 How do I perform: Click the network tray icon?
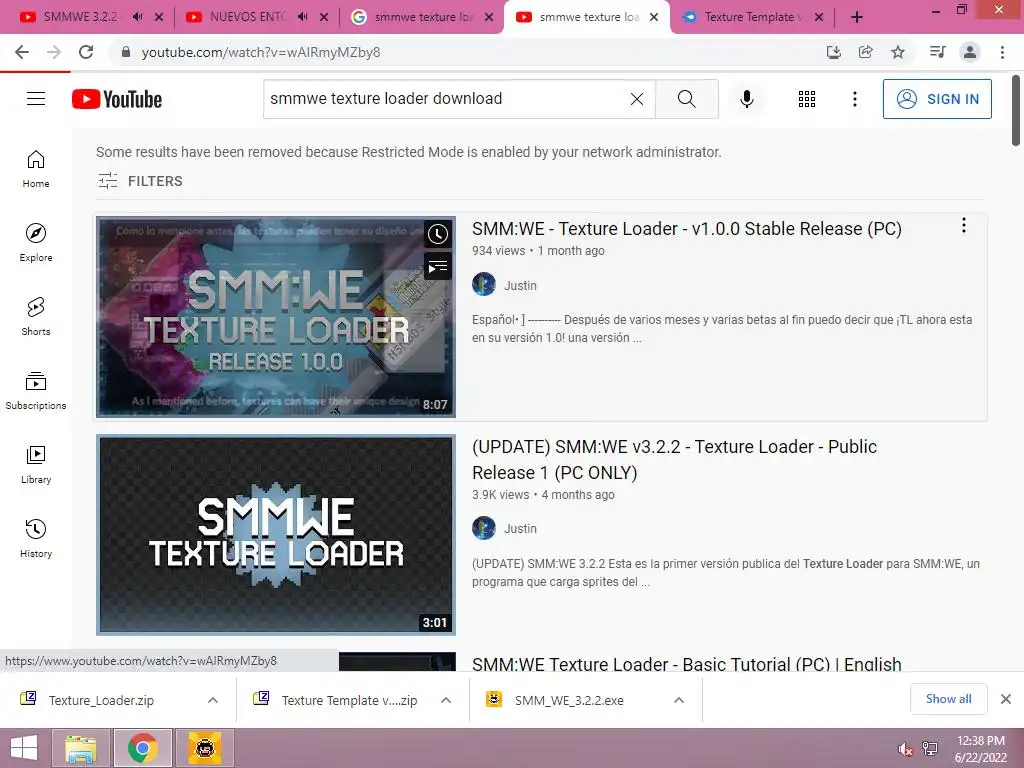pyautogui.click(x=930, y=749)
